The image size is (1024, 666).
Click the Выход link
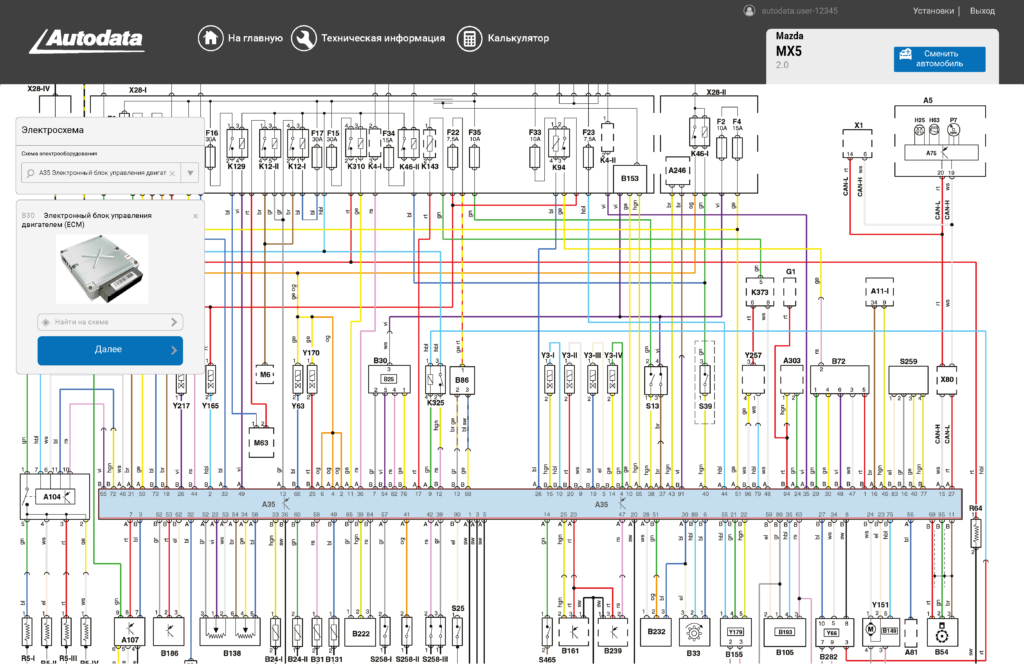[x=982, y=11]
